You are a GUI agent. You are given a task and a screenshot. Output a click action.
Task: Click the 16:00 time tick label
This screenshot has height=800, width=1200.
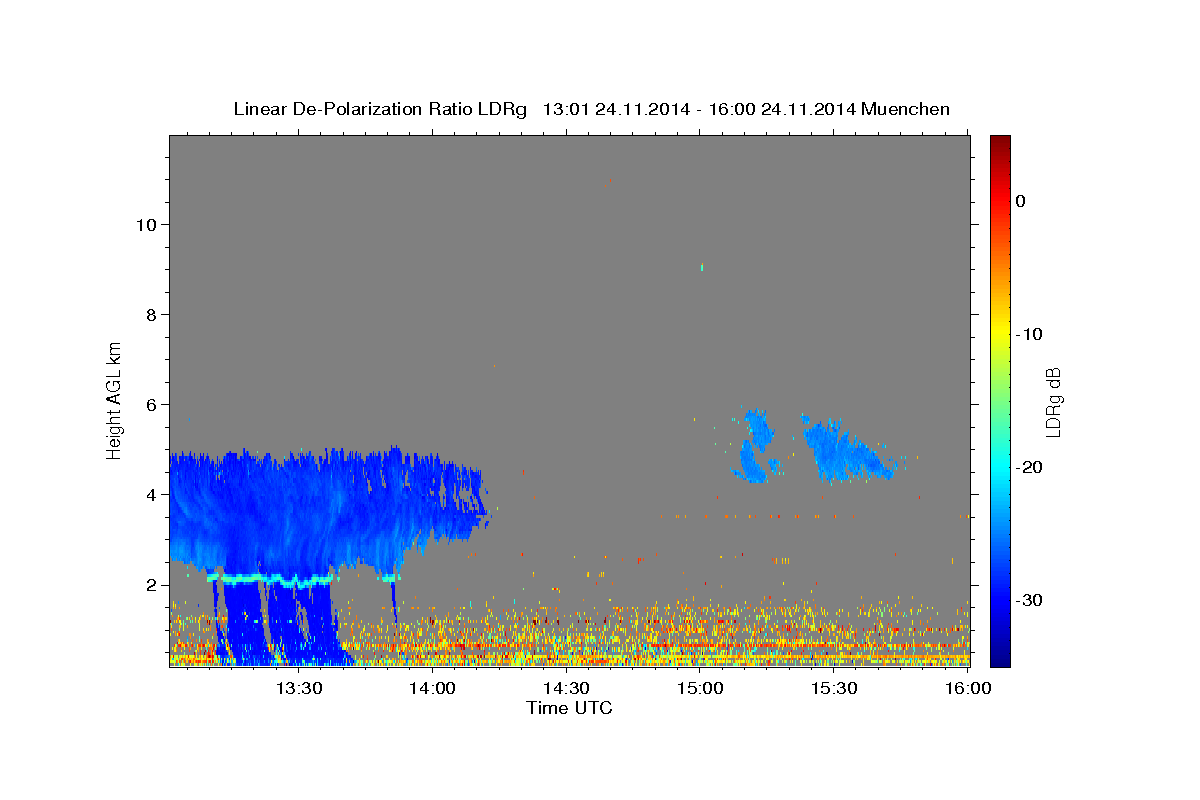pyautogui.click(x=967, y=688)
